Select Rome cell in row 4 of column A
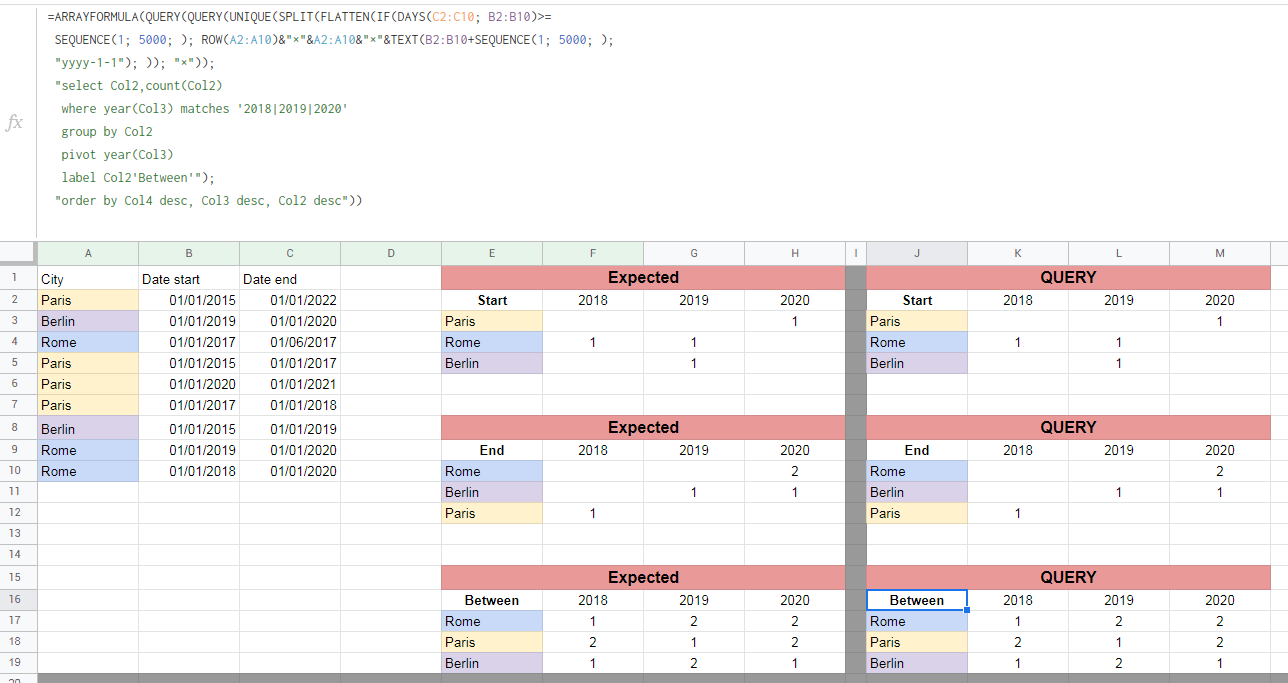1288x683 pixels. tap(88, 342)
